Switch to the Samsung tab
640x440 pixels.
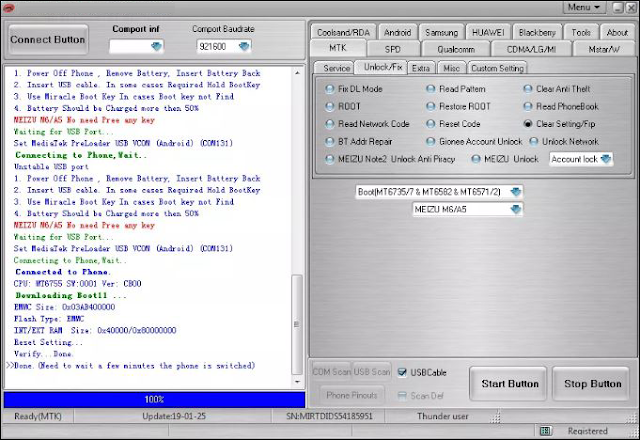(441, 33)
